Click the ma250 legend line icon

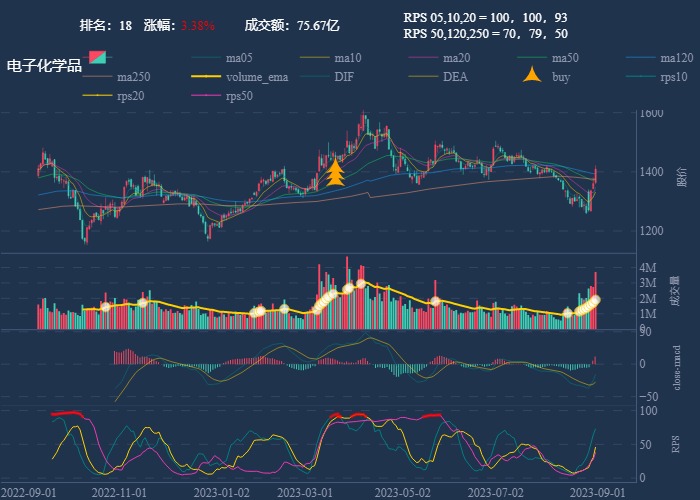98,76
